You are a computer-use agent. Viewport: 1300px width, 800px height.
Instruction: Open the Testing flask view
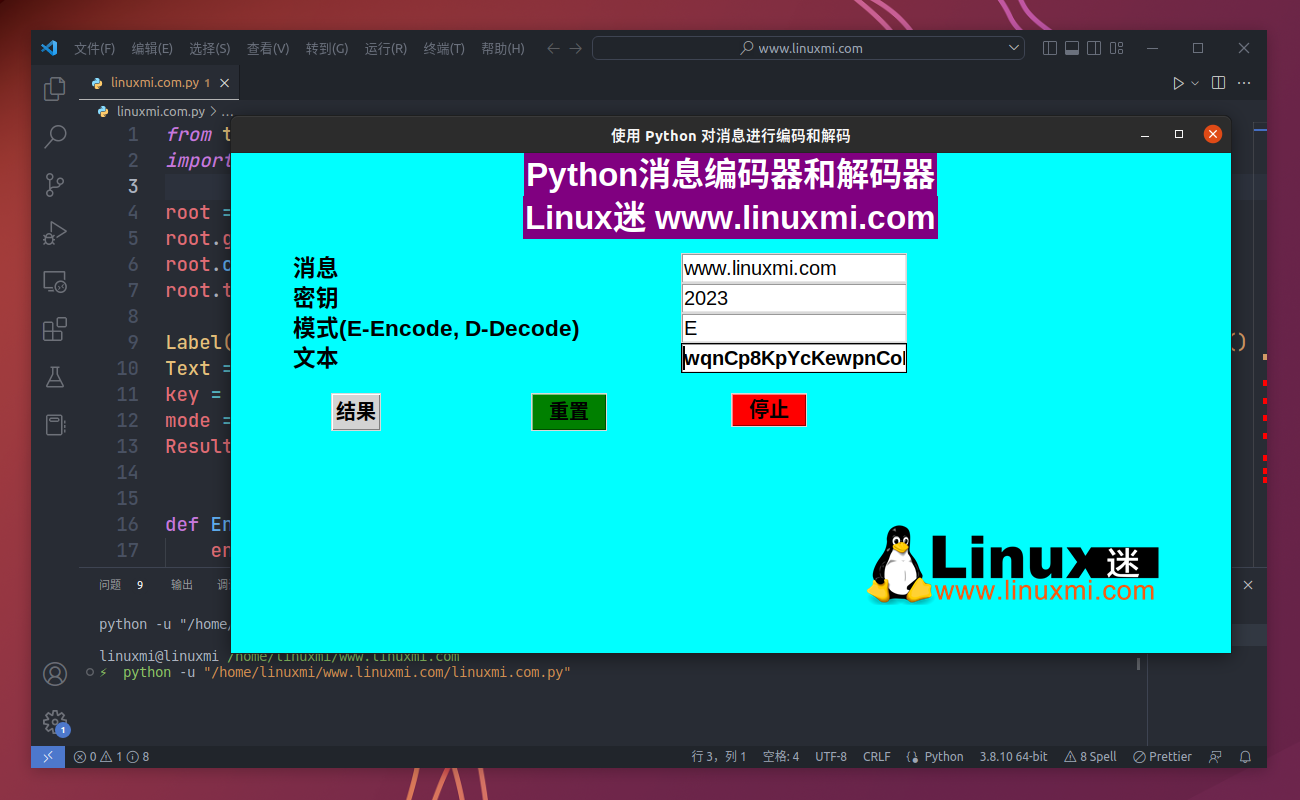(x=55, y=377)
